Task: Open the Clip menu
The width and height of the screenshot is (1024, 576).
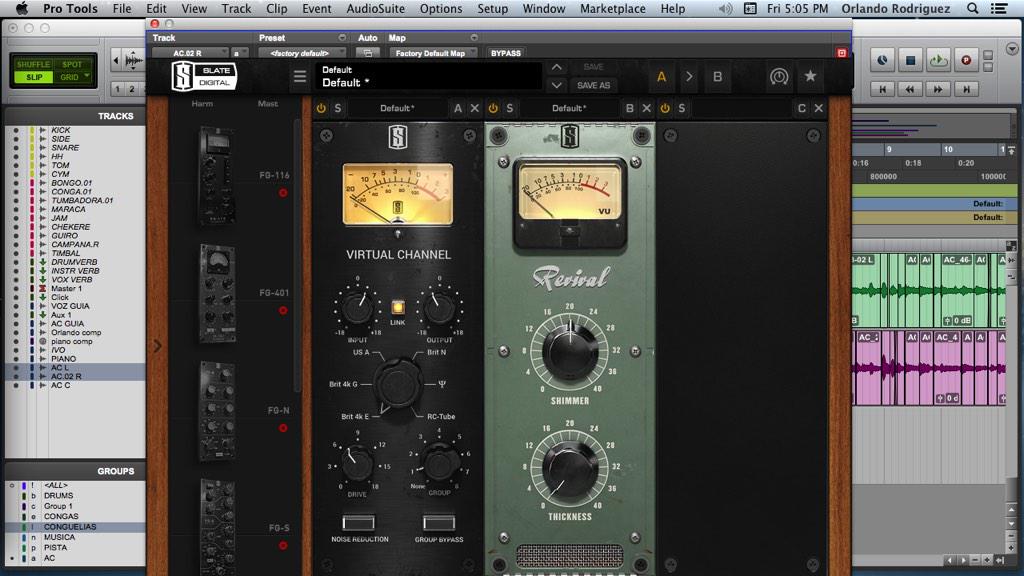Action: [x=276, y=8]
